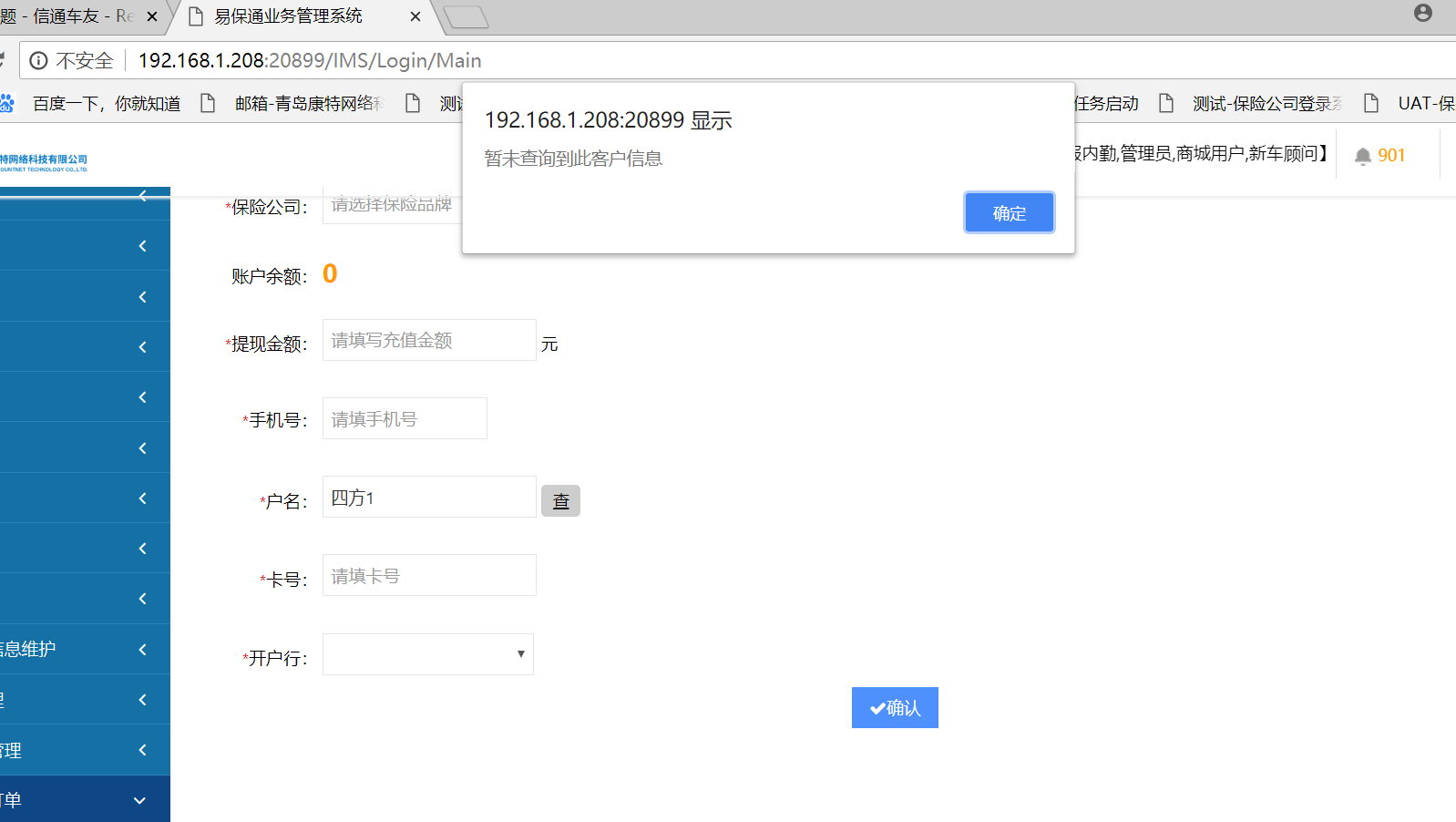Click the 元 unit label
Viewport: 1456px width, 822px height.
(549, 344)
